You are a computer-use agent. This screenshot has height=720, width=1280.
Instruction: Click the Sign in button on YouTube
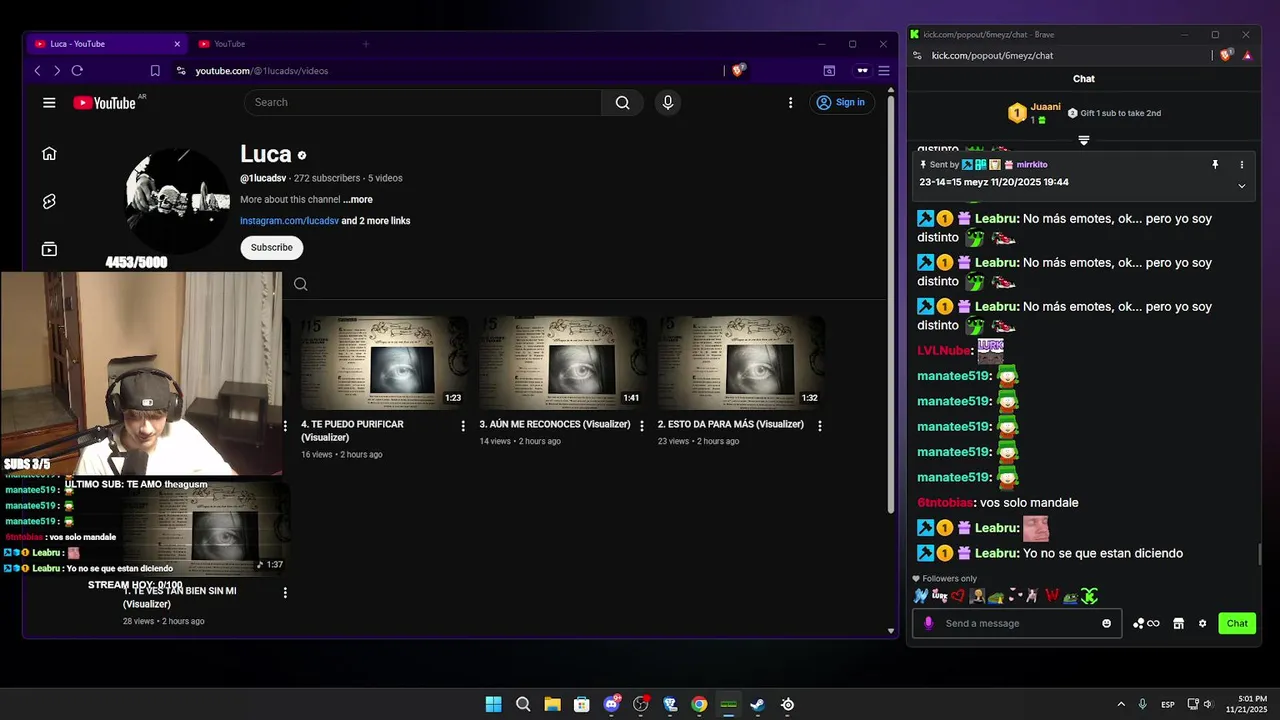pos(841,102)
